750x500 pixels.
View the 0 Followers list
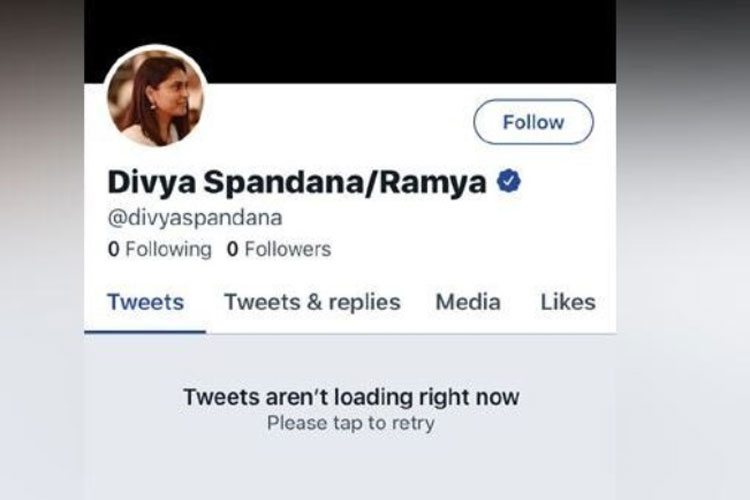(279, 249)
